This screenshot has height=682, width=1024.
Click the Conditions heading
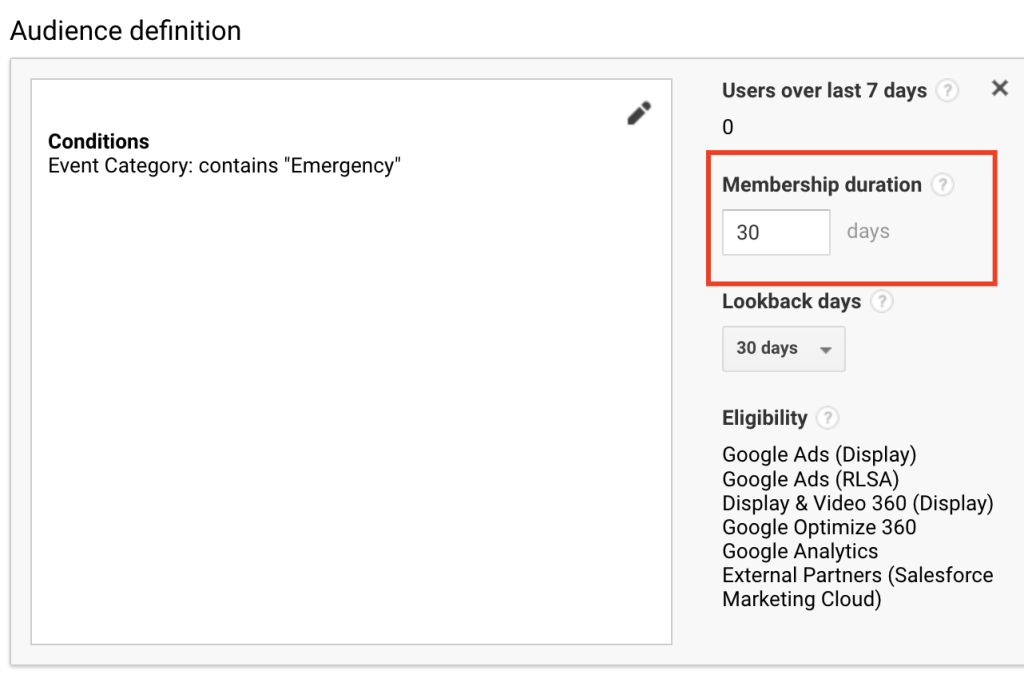click(99, 141)
